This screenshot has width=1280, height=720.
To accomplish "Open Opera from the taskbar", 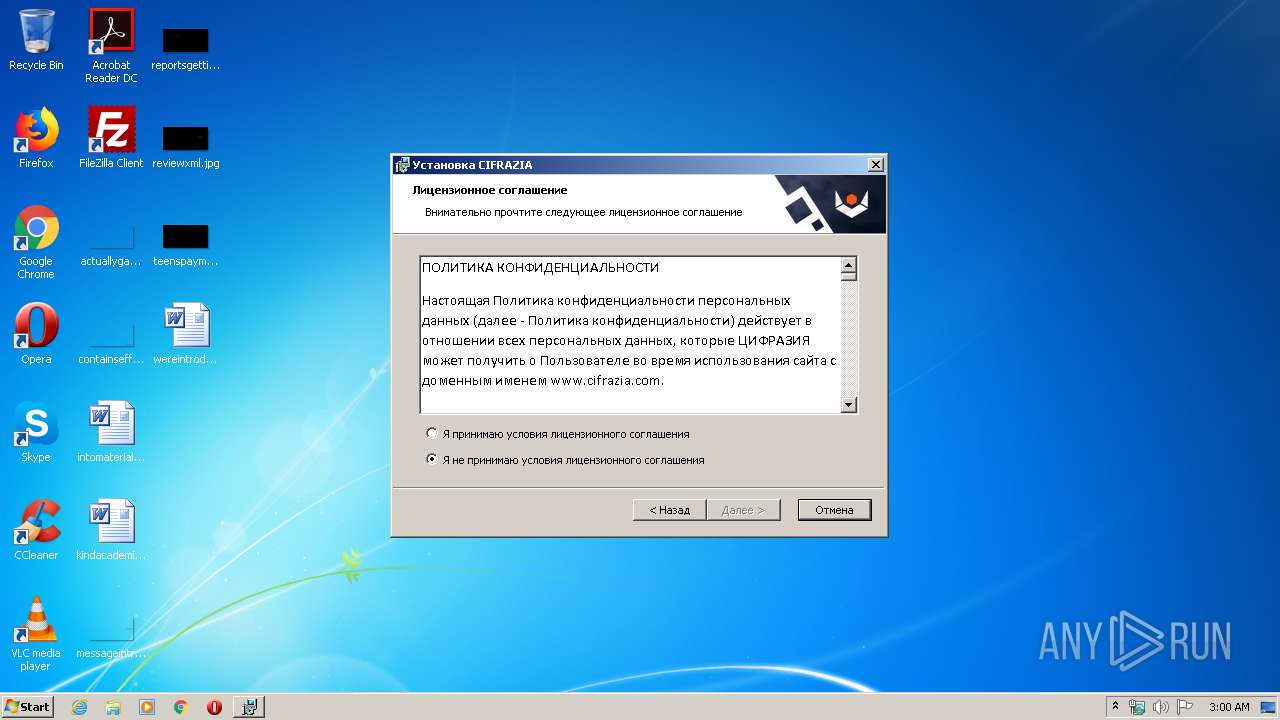I will point(214,707).
